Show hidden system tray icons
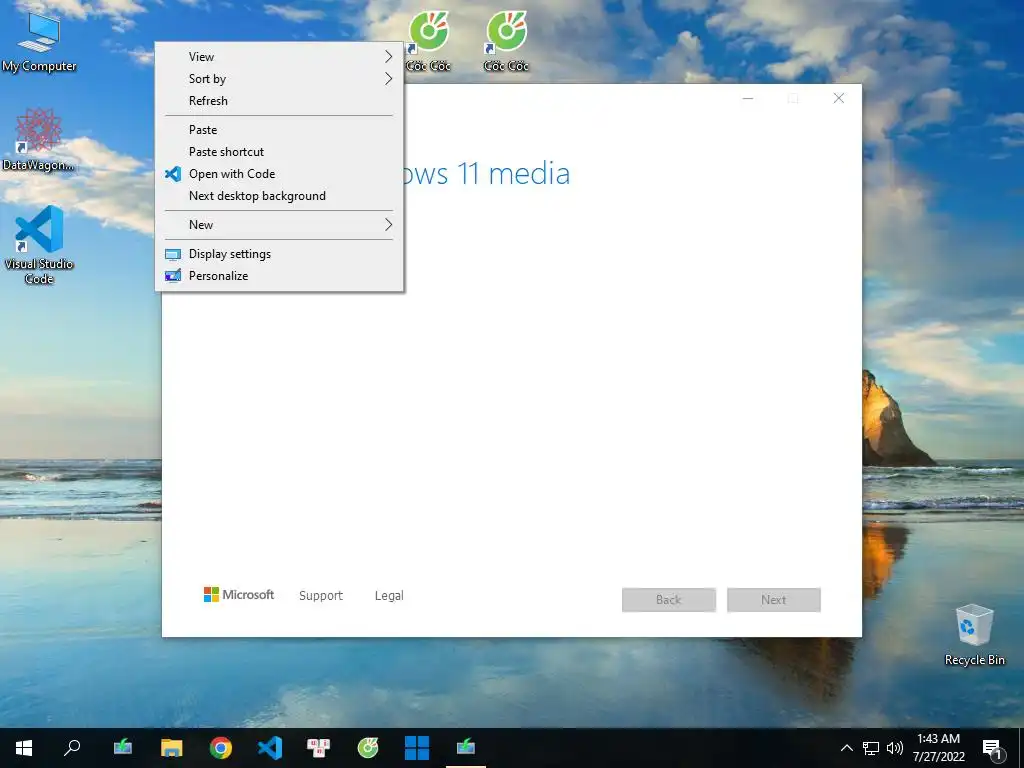 pos(846,748)
